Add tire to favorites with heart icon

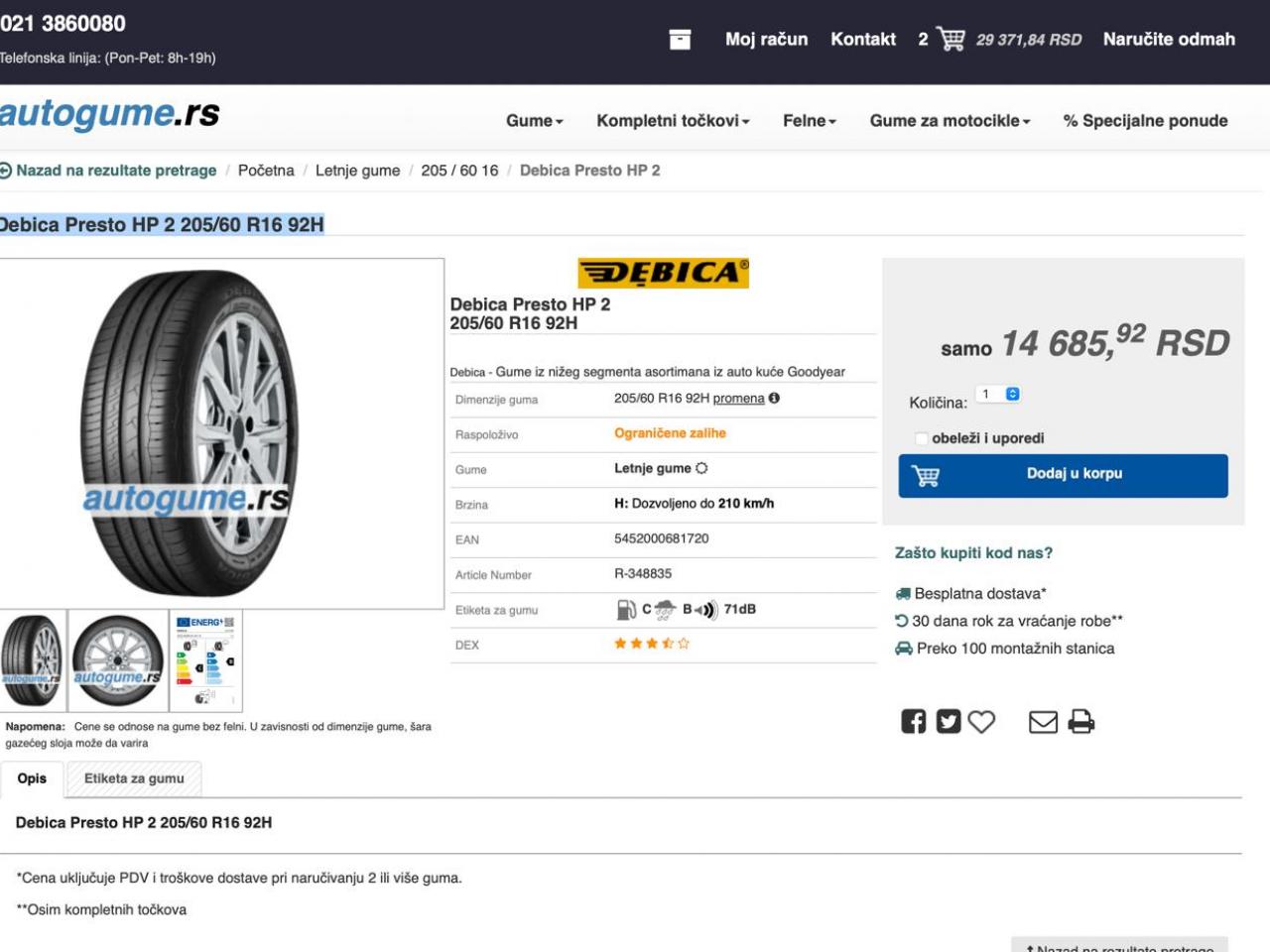[x=981, y=722]
